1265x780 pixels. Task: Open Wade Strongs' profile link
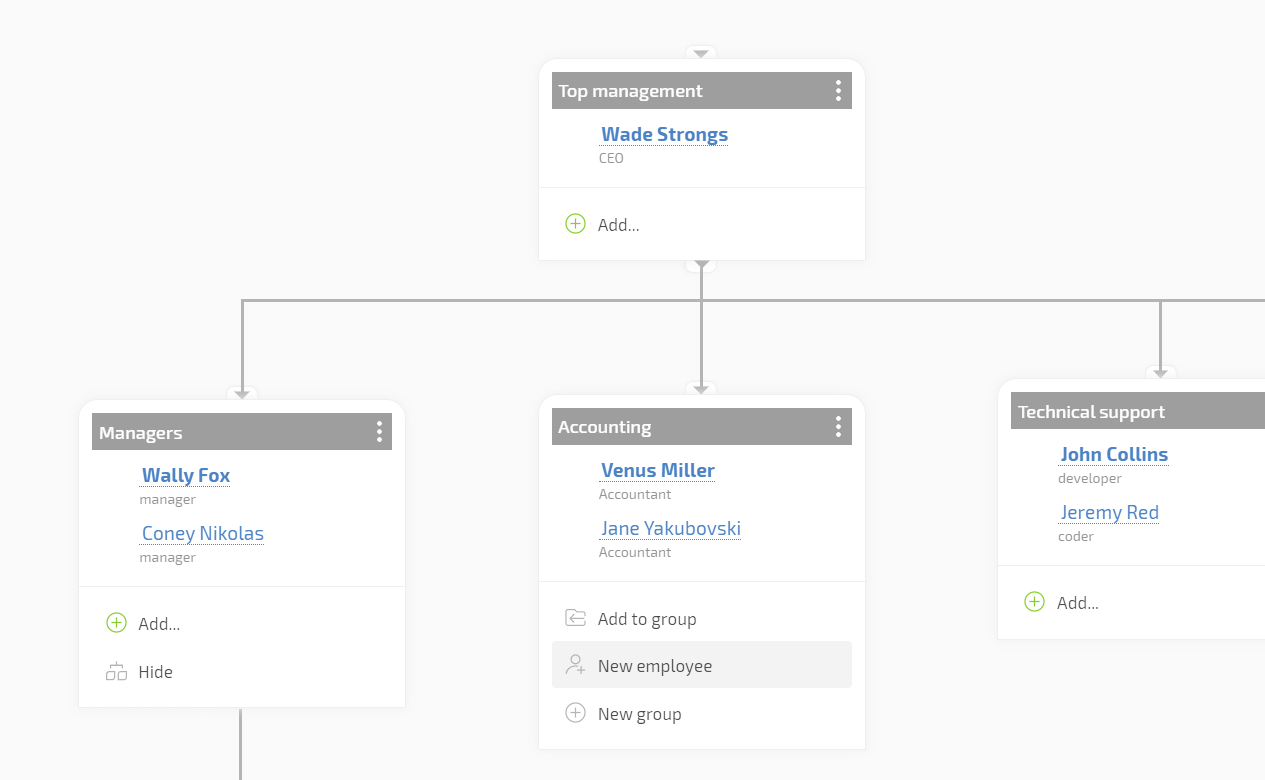[664, 134]
